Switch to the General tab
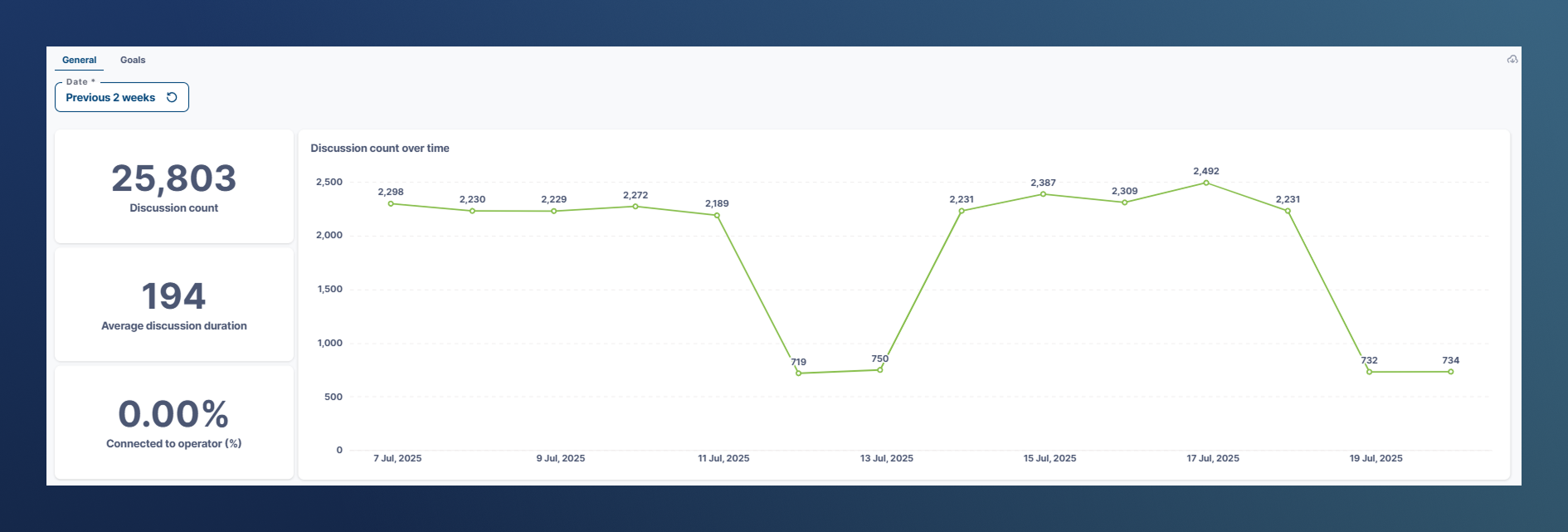 (x=79, y=60)
